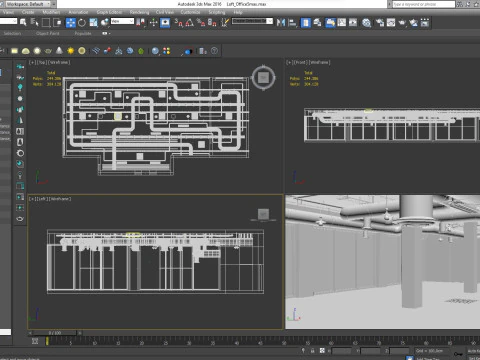
Task: Step time slider back with left arrow
Action: click(x=30, y=333)
